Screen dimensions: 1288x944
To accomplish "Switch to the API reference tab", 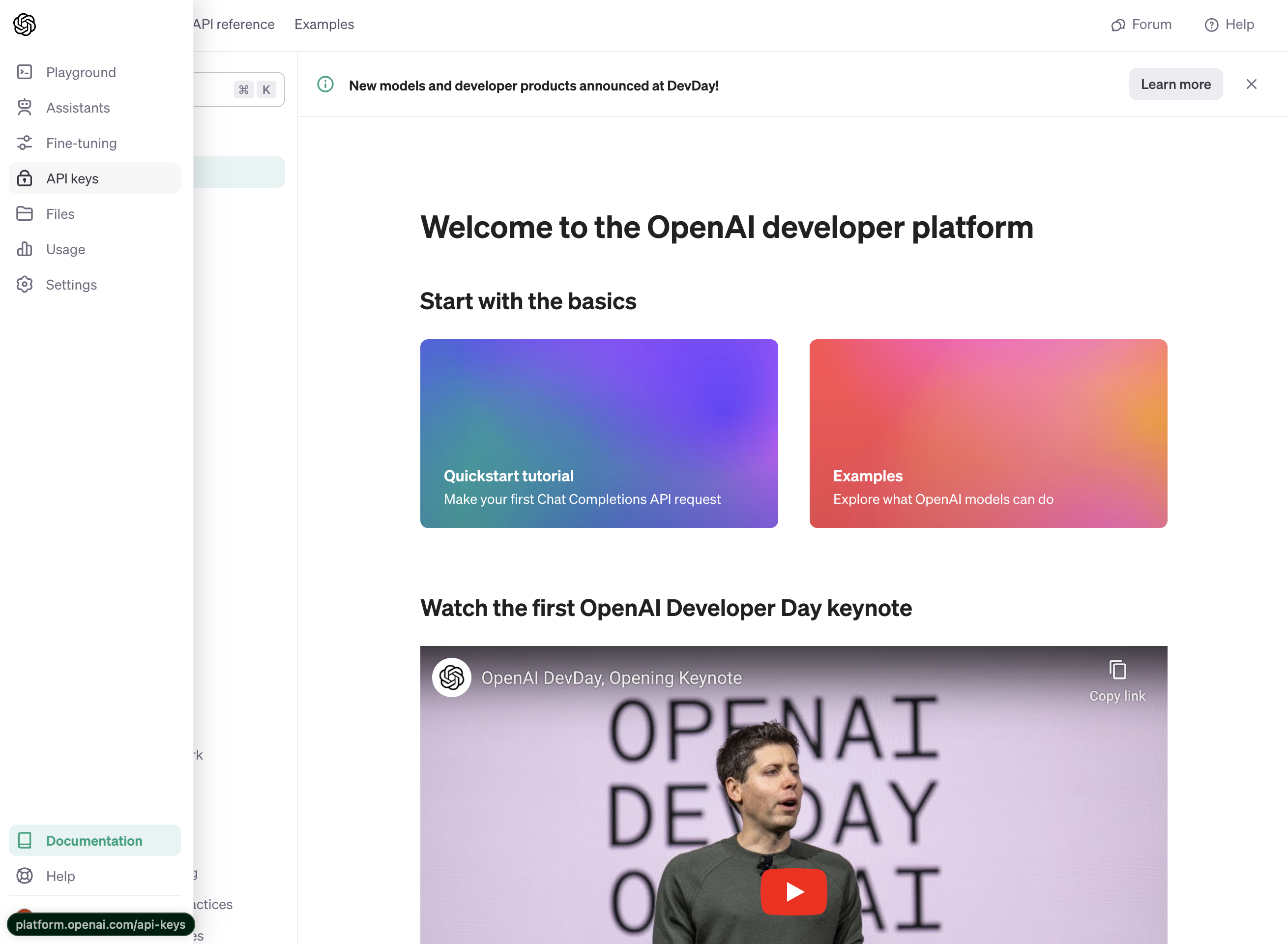I will 234,25.
